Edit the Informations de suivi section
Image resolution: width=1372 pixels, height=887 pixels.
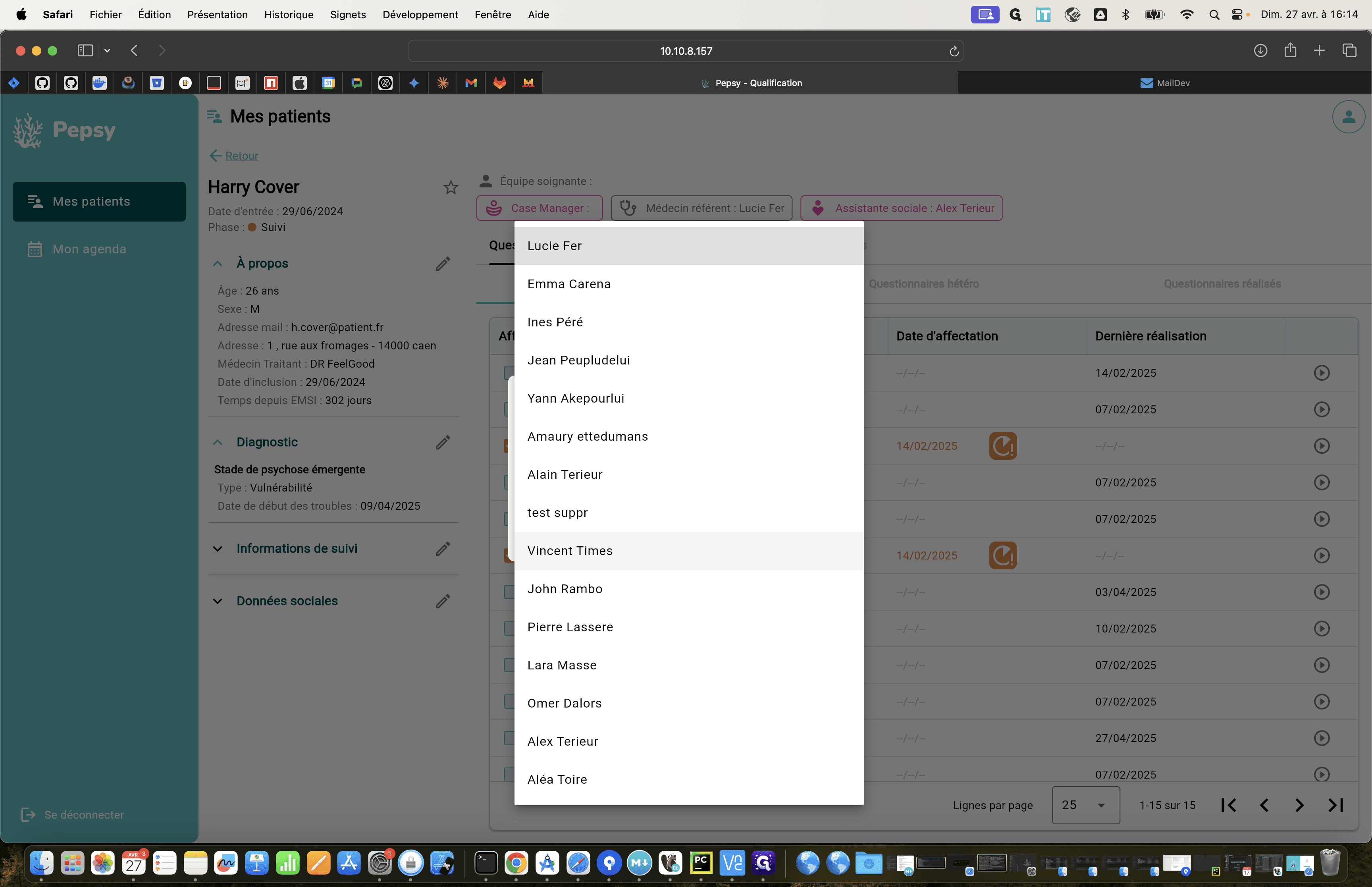click(x=443, y=549)
